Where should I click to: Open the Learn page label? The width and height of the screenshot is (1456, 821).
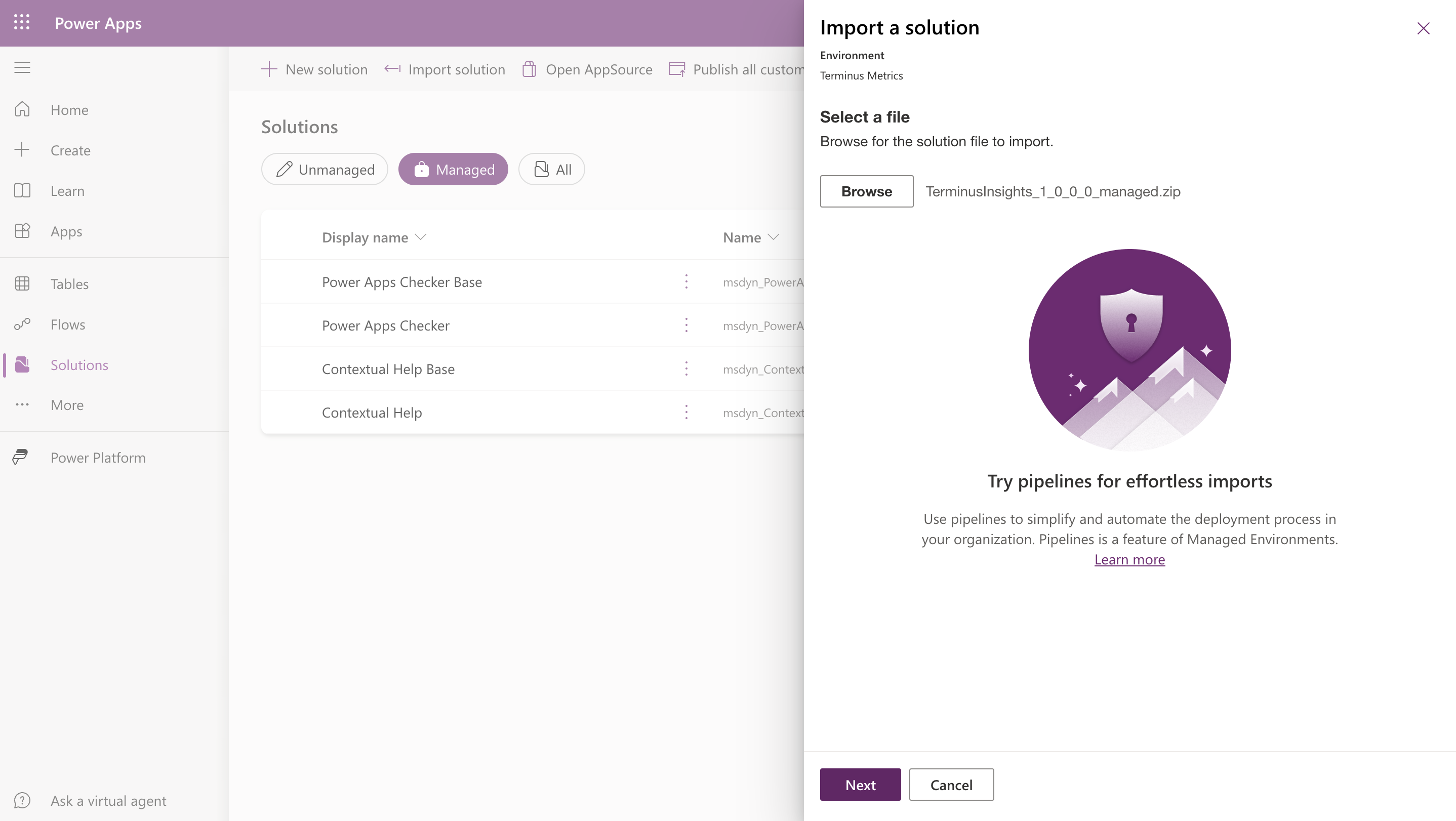pos(68,191)
